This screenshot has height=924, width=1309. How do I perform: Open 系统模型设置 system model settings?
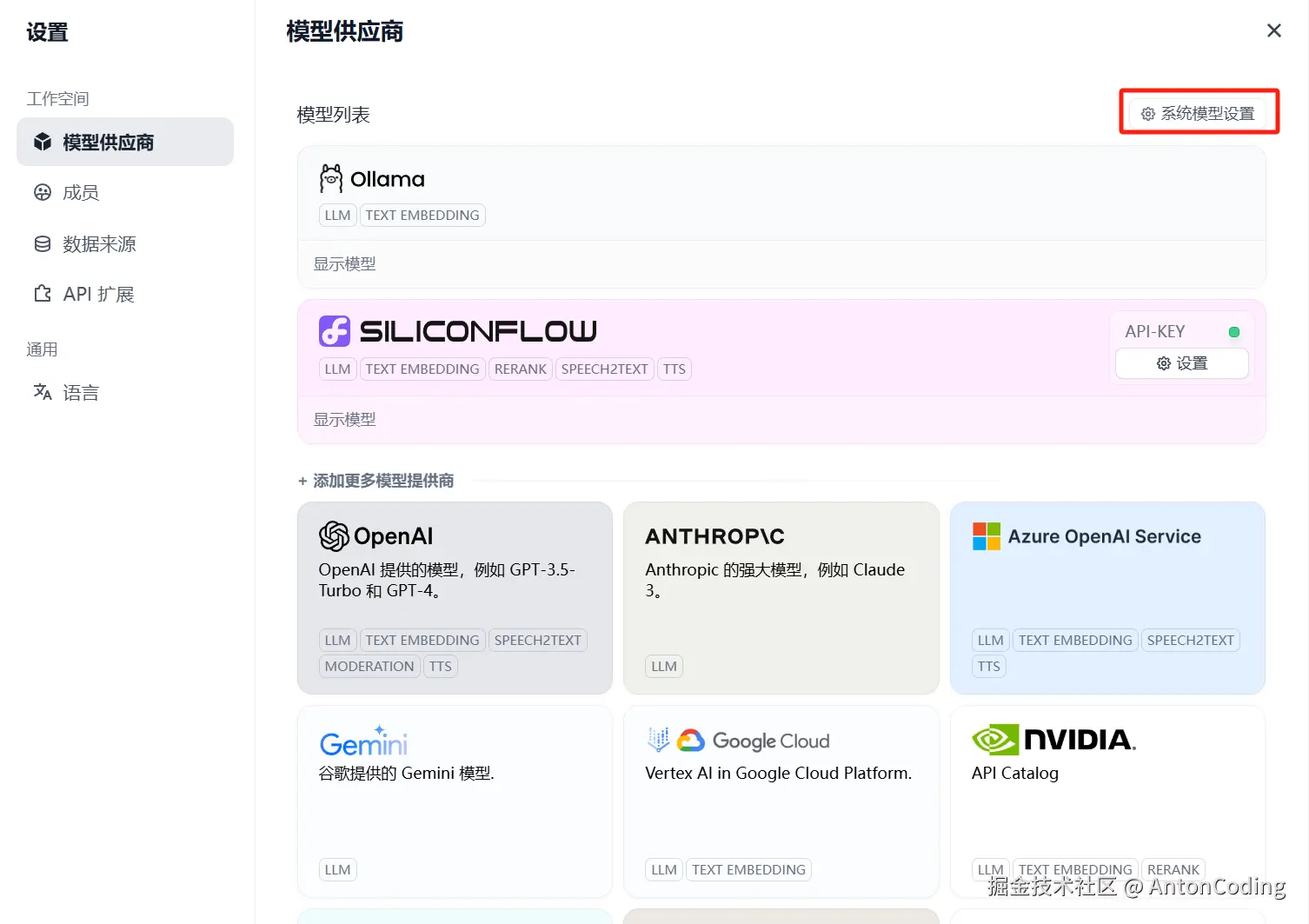(x=1198, y=113)
